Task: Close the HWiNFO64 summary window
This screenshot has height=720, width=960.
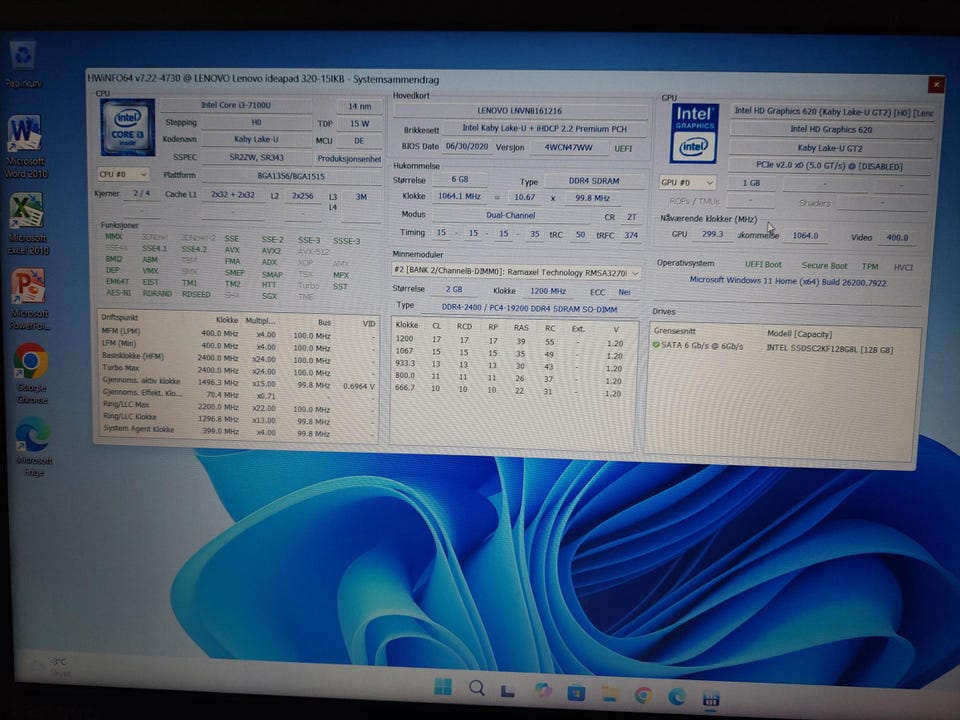Action: 936,84
